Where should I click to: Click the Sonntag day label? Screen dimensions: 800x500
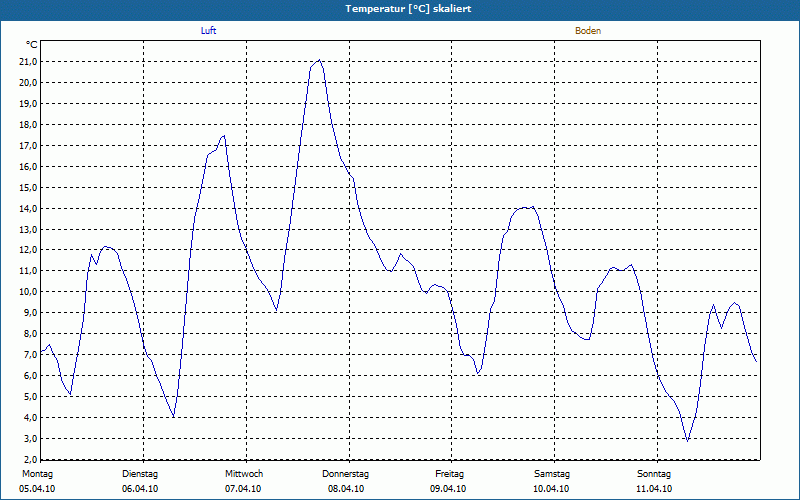pyautogui.click(x=654, y=474)
